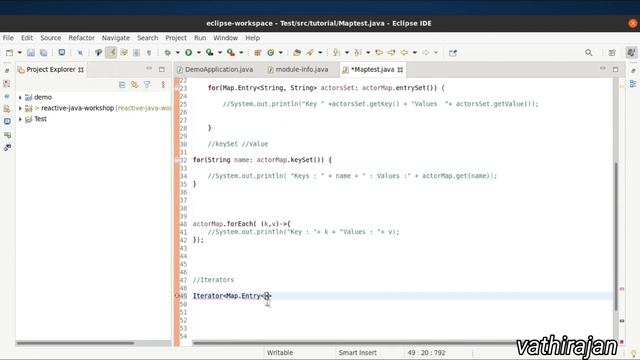The width and height of the screenshot is (640, 360).
Task: Open the Project menu
Action: click(x=176, y=38)
